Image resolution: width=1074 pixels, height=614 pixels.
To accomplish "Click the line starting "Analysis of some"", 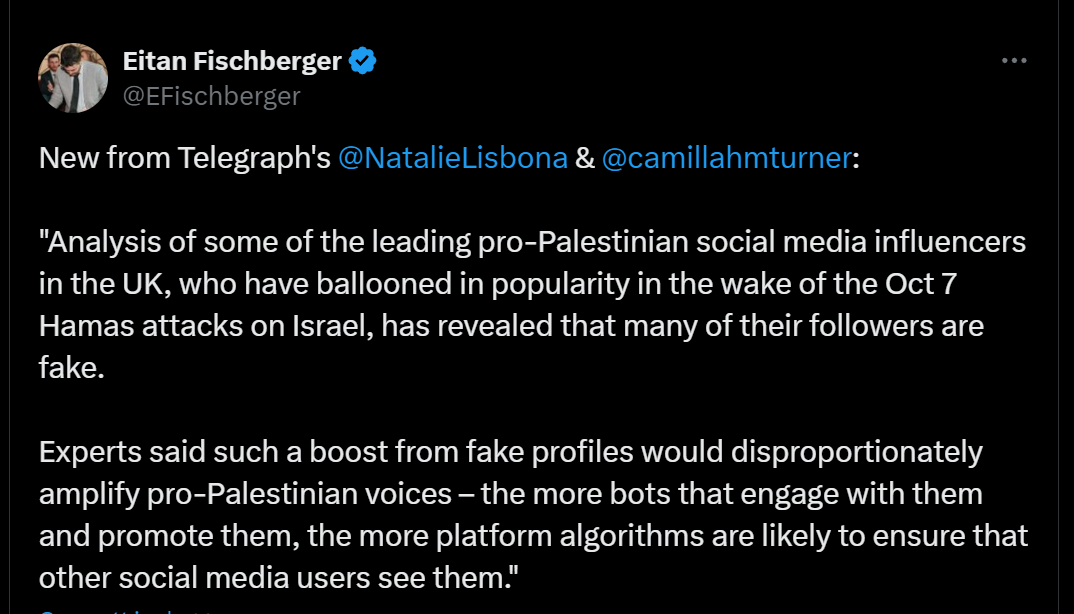I will (x=532, y=242).
